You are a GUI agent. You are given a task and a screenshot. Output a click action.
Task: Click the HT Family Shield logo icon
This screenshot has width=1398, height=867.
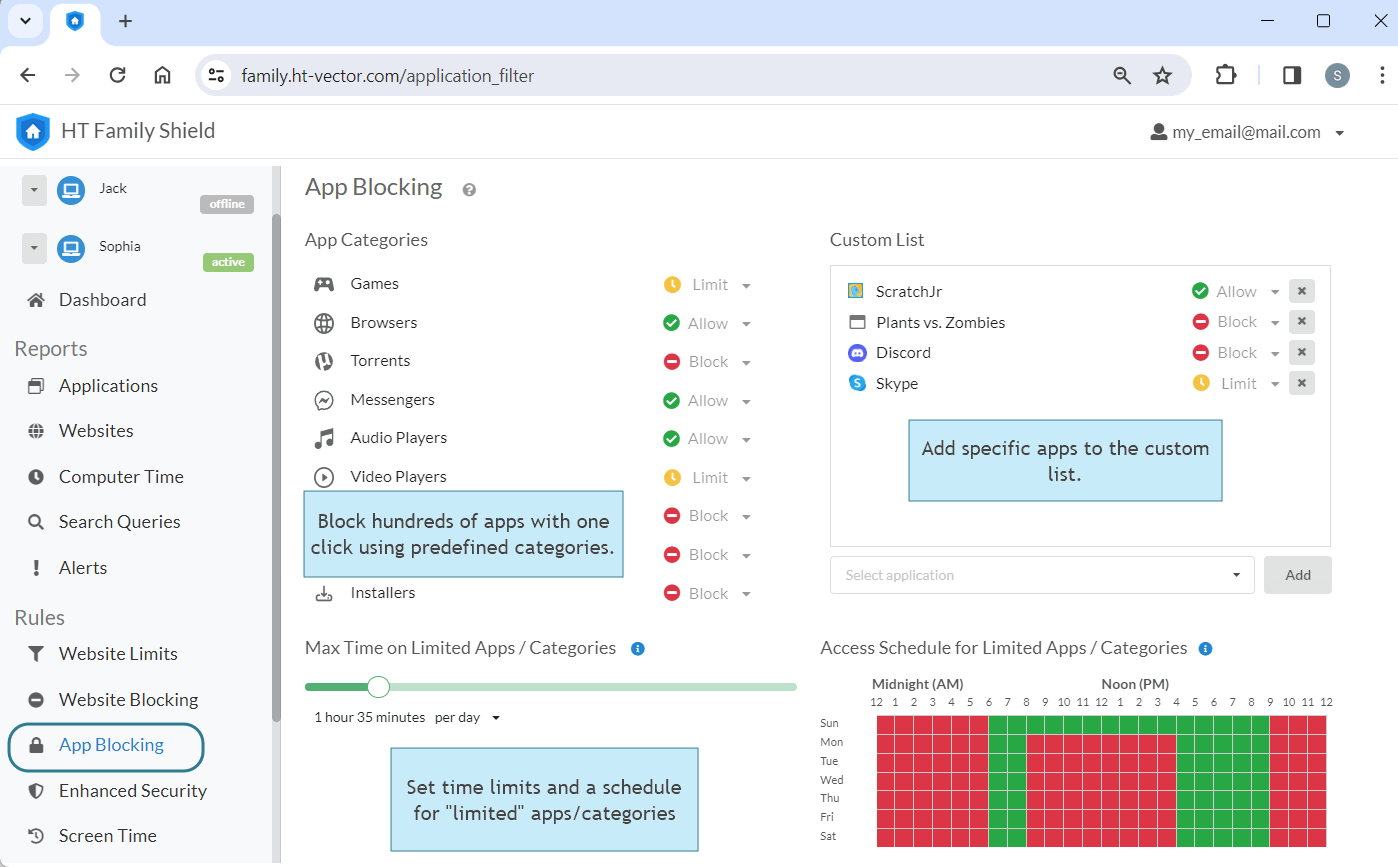click(33, 131)
